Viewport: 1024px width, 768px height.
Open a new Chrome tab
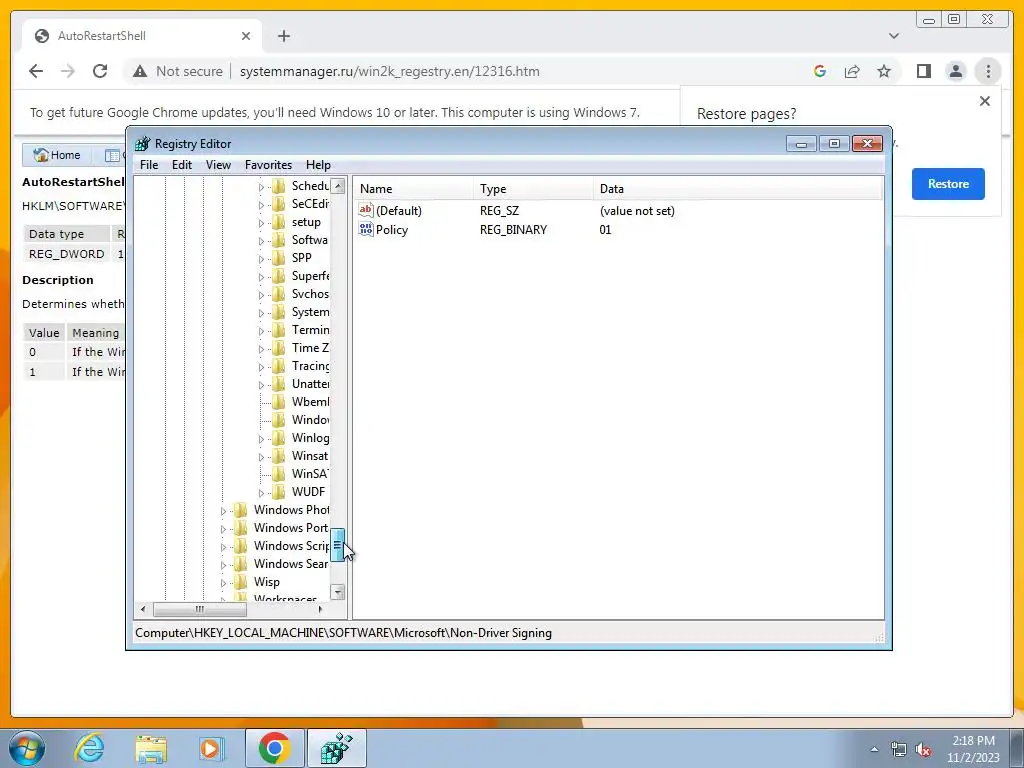click(x=283, y=36)
